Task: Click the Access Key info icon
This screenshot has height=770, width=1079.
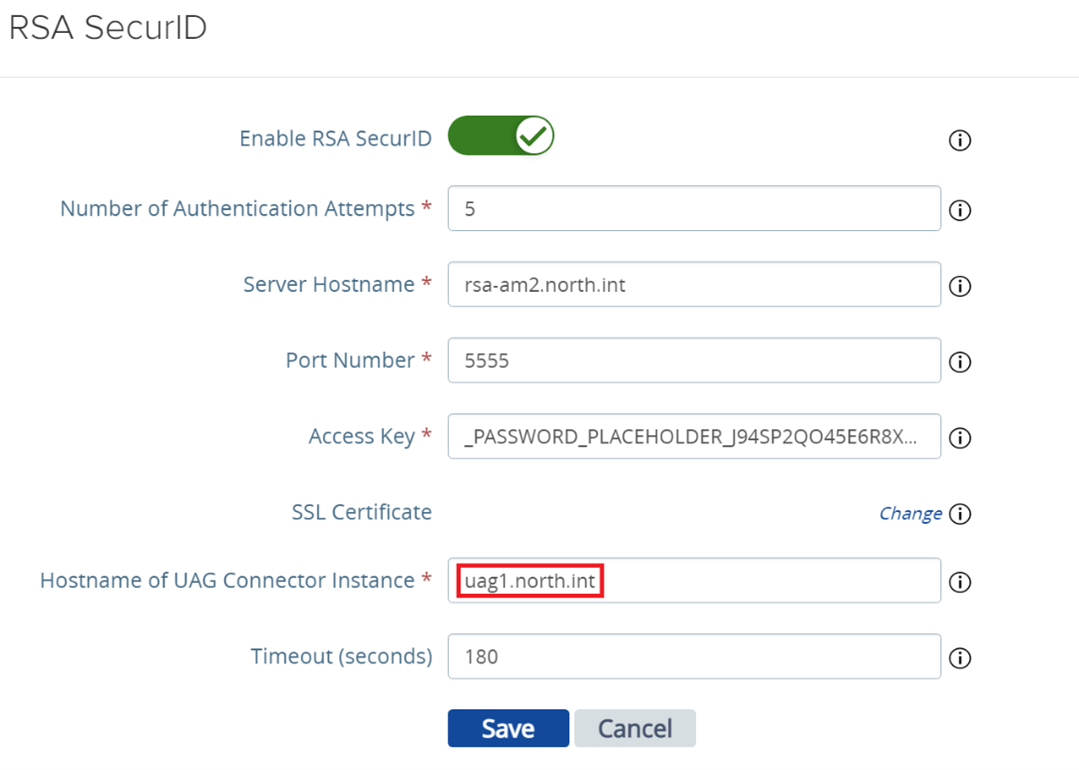Action: (x=959, y=438)
